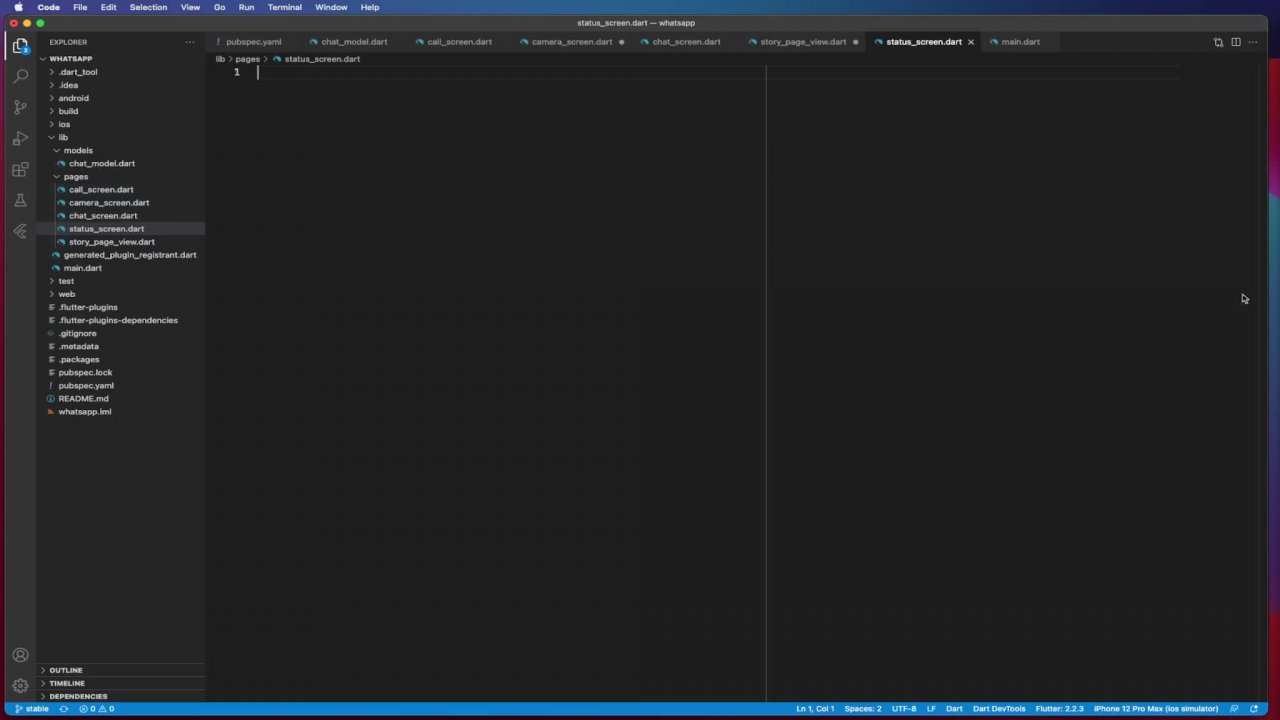This screenshot has width=1280, height=720.
Task: Open the Extensions view
Action: (x=20, y=169)
